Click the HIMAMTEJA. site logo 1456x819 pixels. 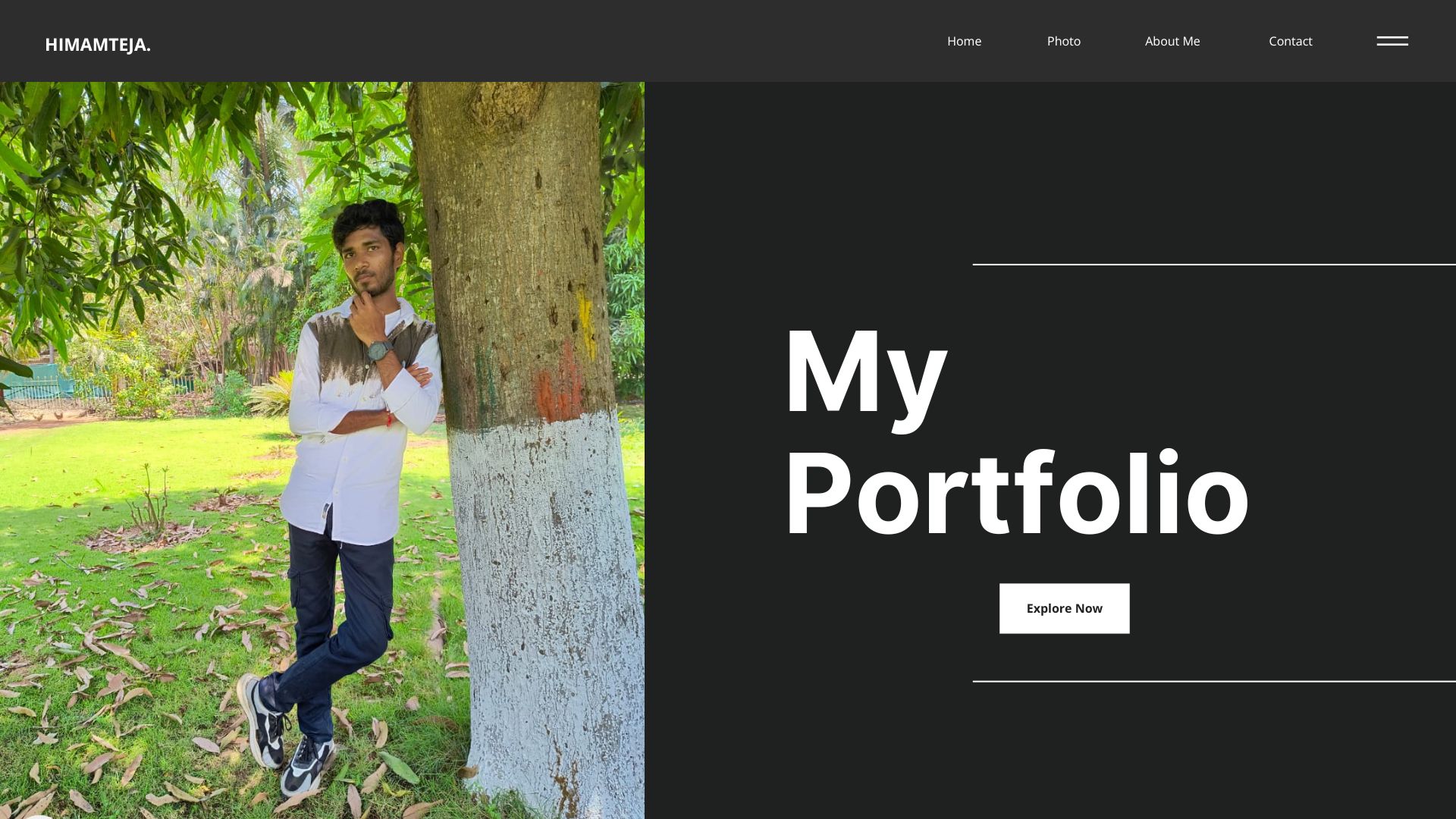point(98,45)
